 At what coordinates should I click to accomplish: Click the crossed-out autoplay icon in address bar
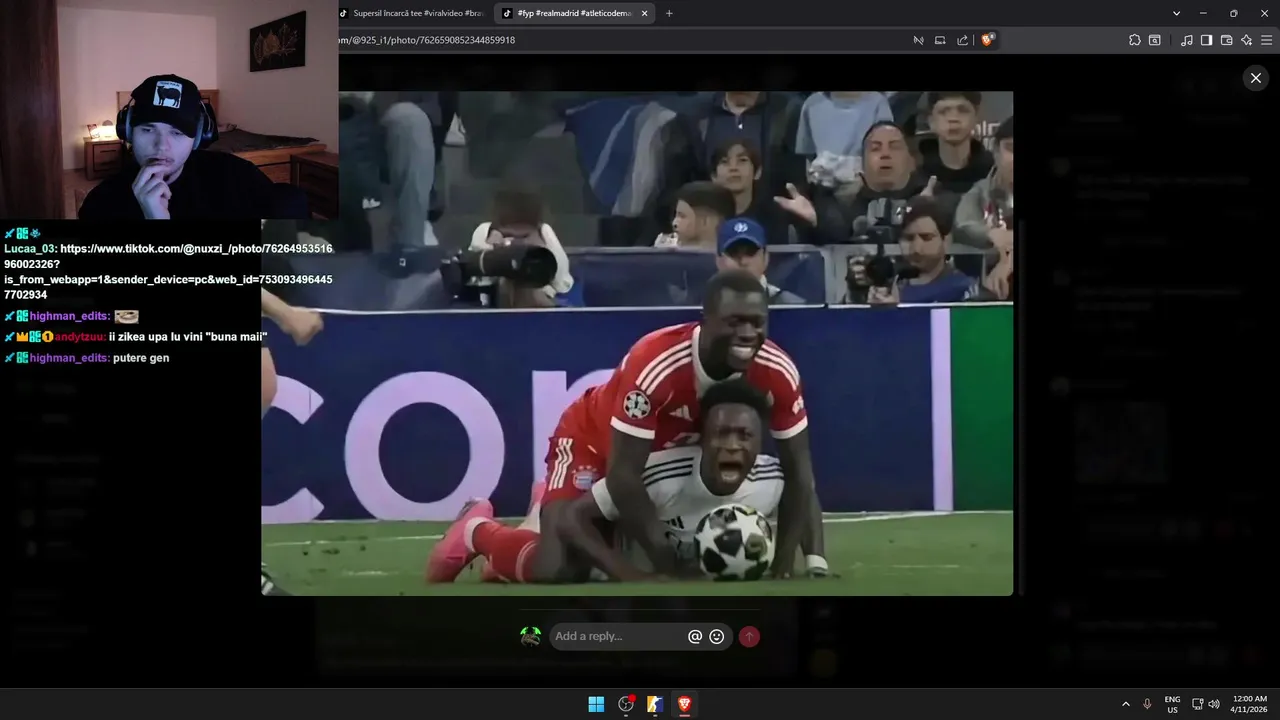918,40
